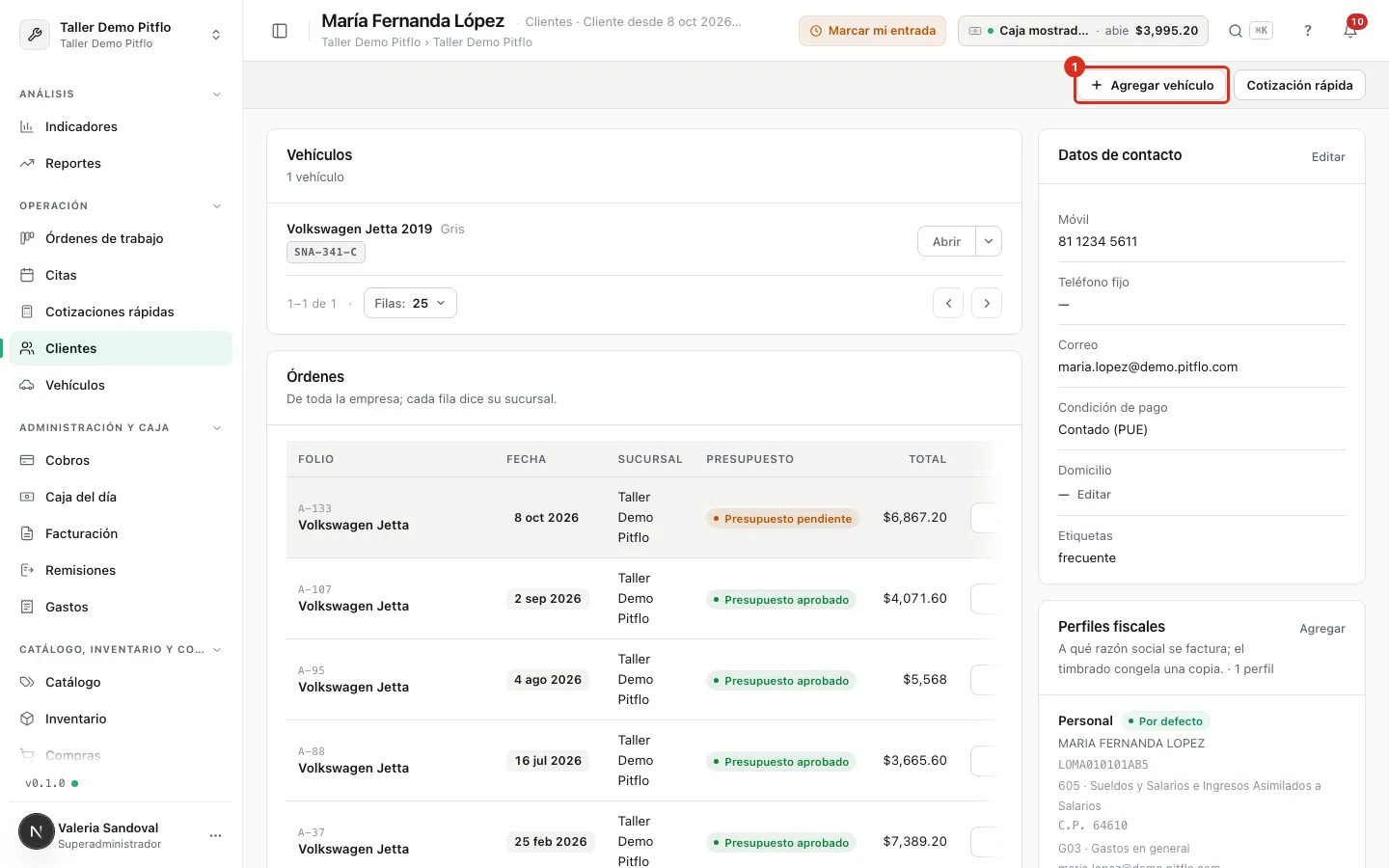Click the Marcar mi entrada button

pyautogui.click(x=872, y=31)
